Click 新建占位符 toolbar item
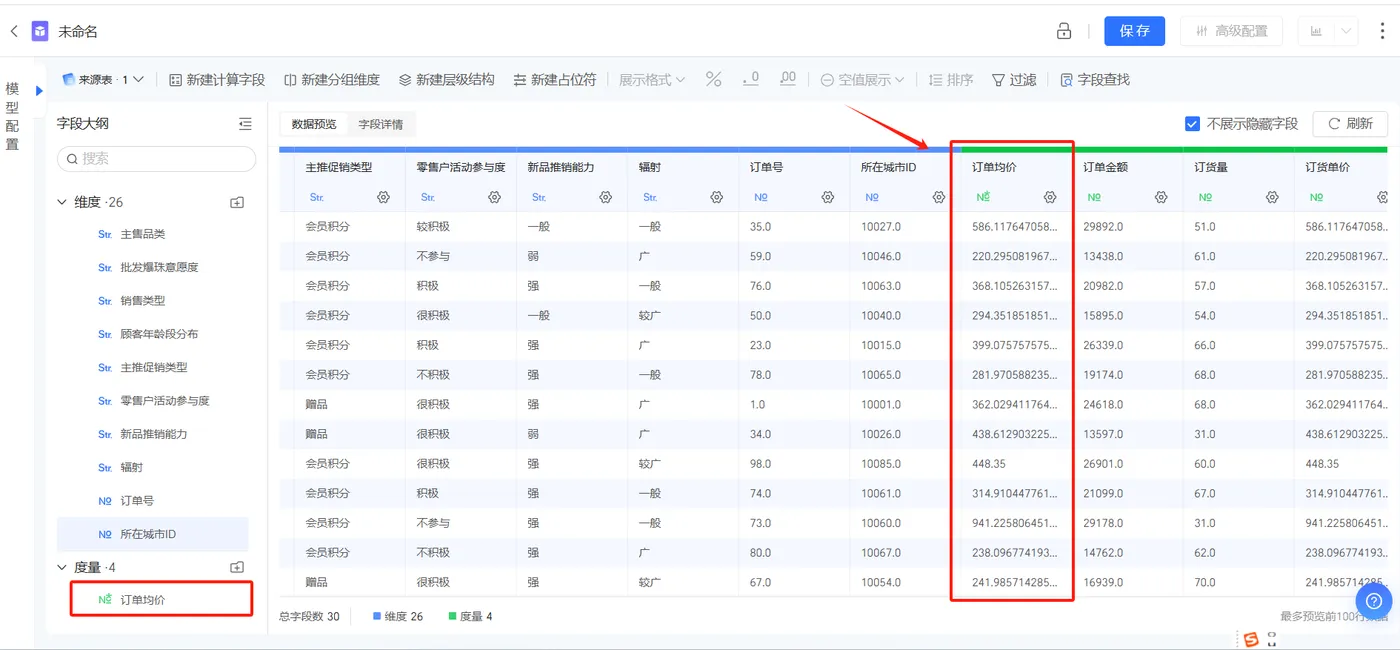Screen dimensions: 1400x650 (x=555, y=79)
